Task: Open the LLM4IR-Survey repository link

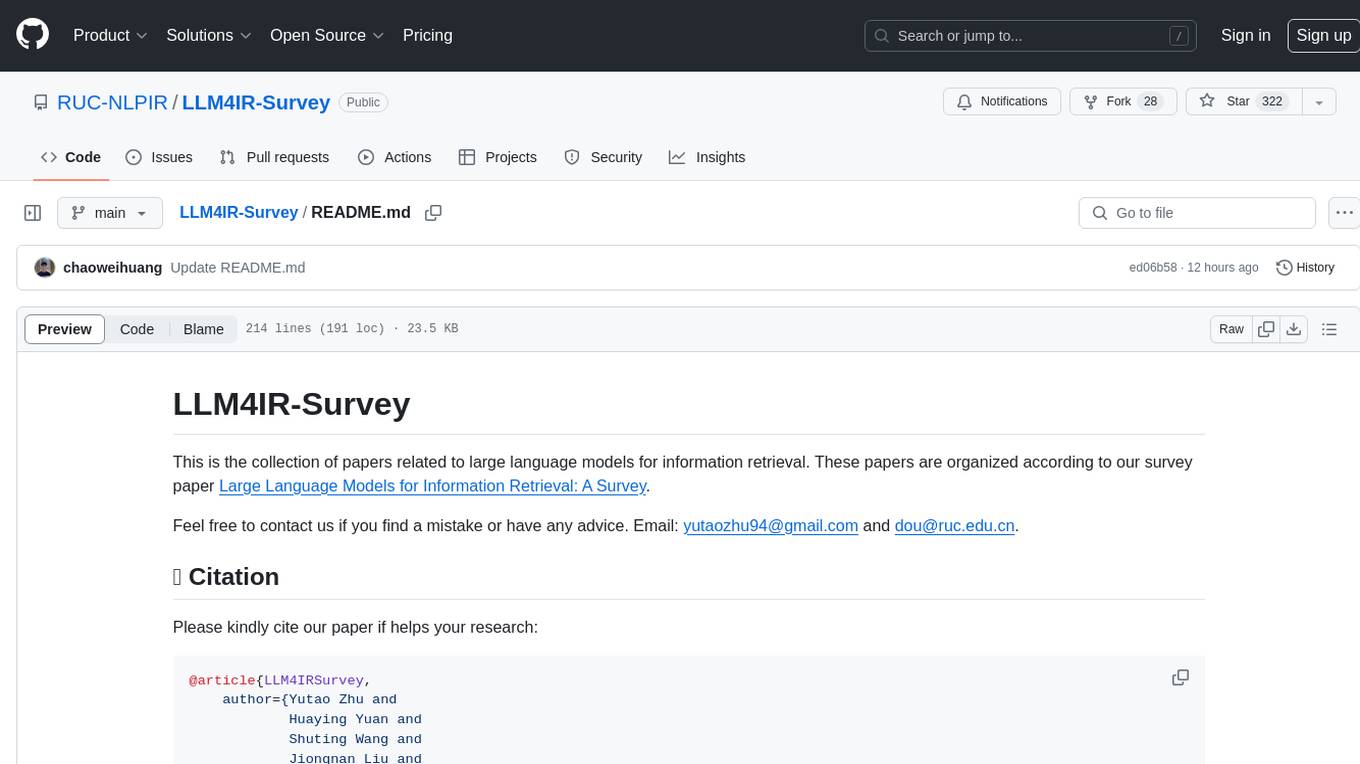Action: (x=256, y=102)
